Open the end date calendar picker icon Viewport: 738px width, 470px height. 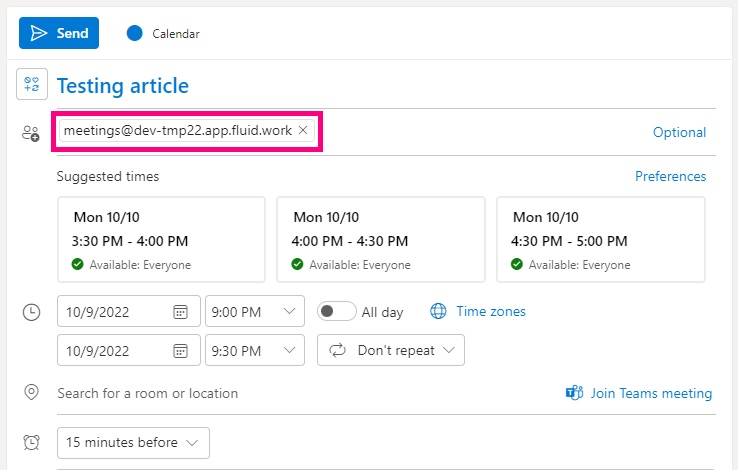point(180,351)
